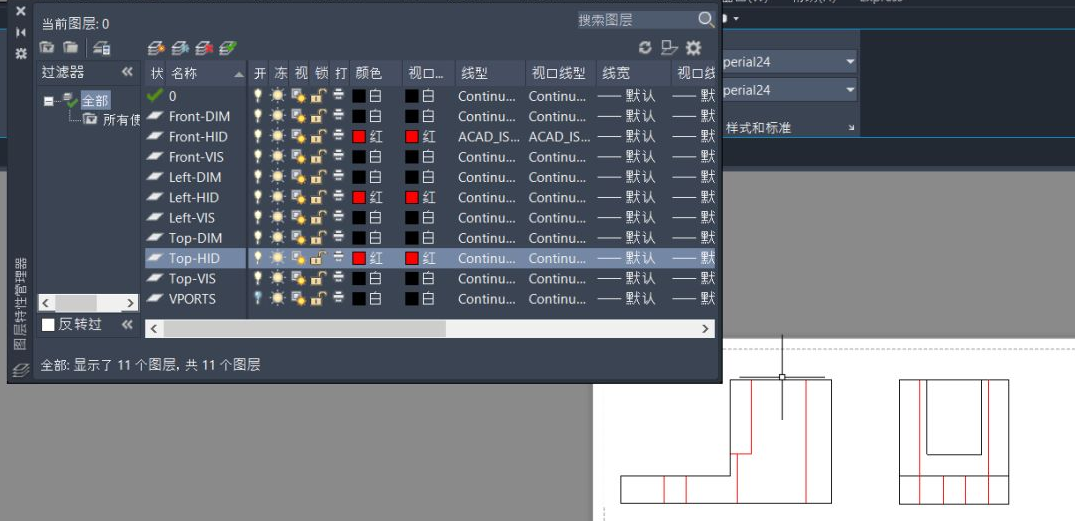Click the Set Current layer icon
1075x521 pixels.
tap(228, 48)
